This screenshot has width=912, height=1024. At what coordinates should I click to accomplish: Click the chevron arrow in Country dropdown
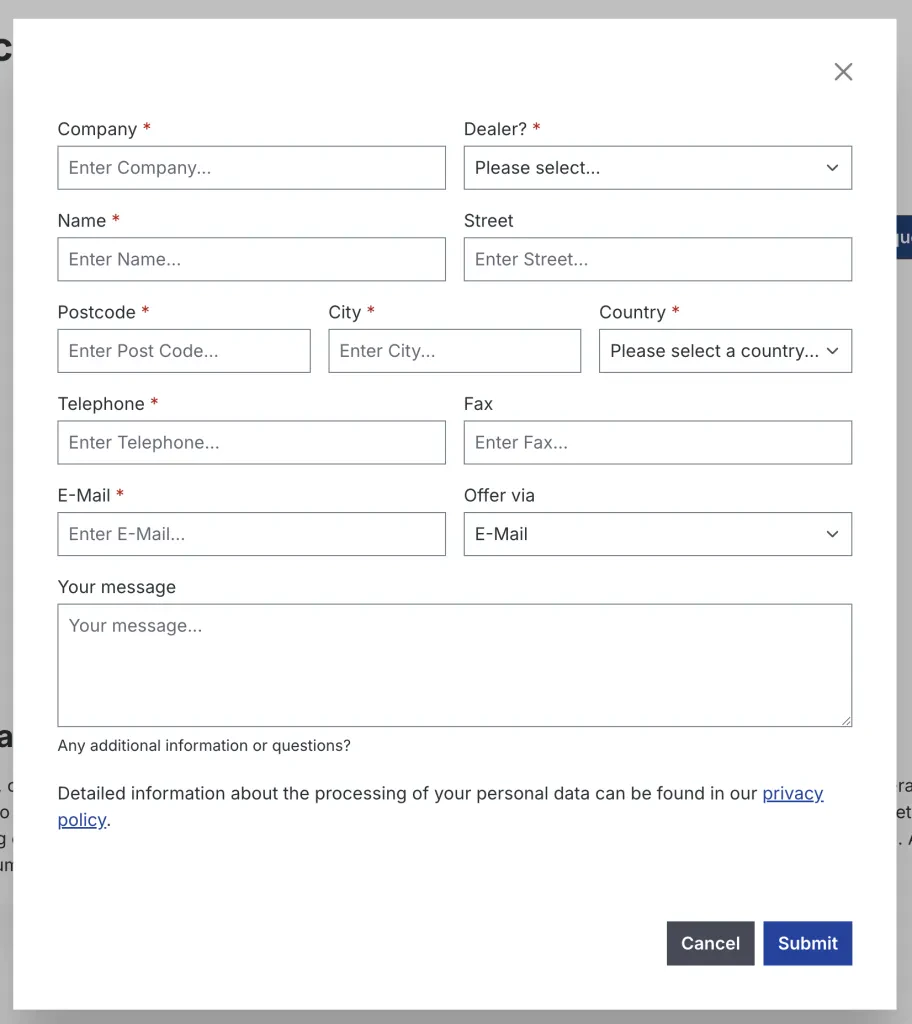(832, 351)
